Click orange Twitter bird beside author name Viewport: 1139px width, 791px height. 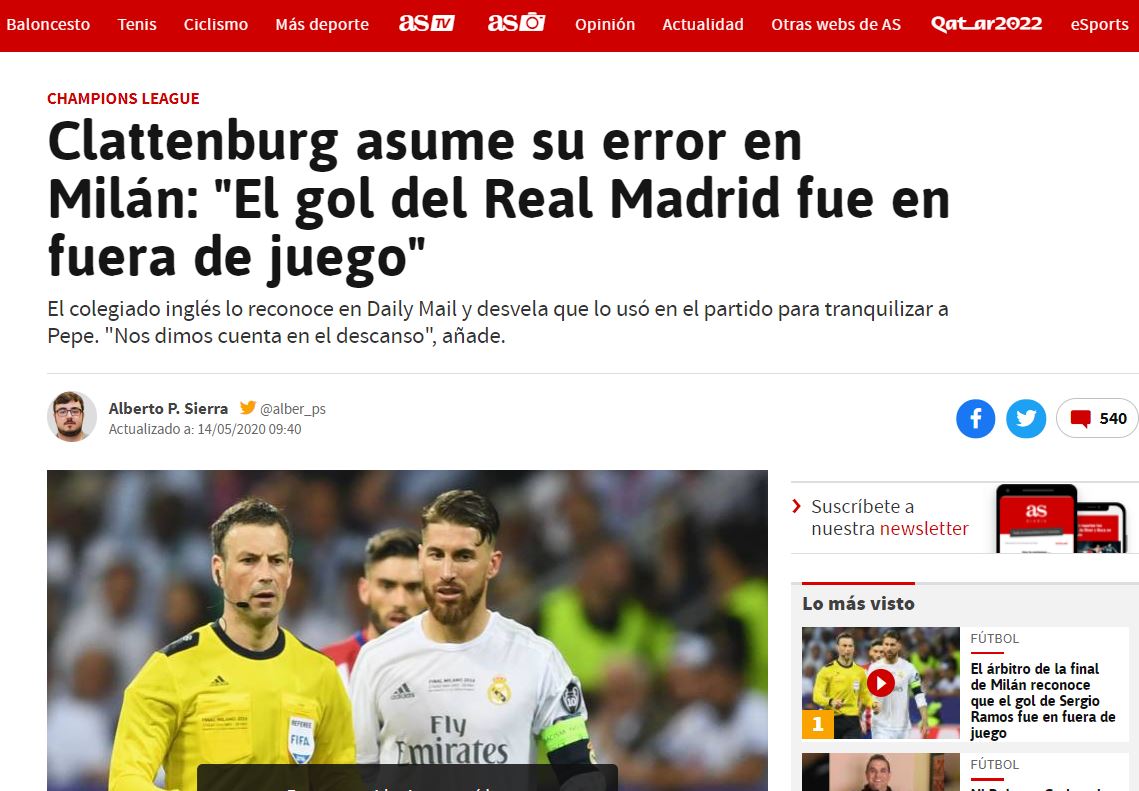[x=248, y=407]
